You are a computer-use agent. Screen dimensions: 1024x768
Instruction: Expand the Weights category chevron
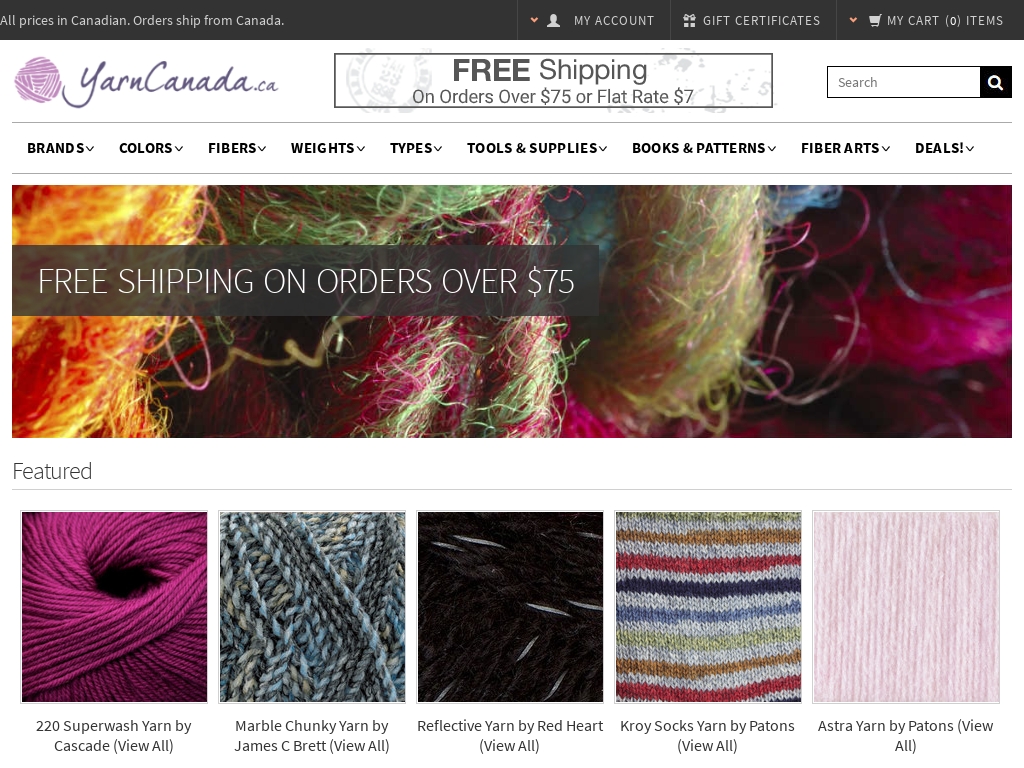(x=361, y=149)
